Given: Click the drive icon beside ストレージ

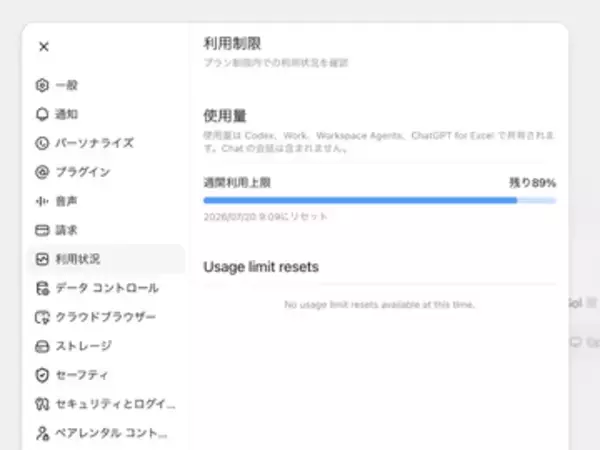Looking at the screenshot, I should click(x=42, y=346).
